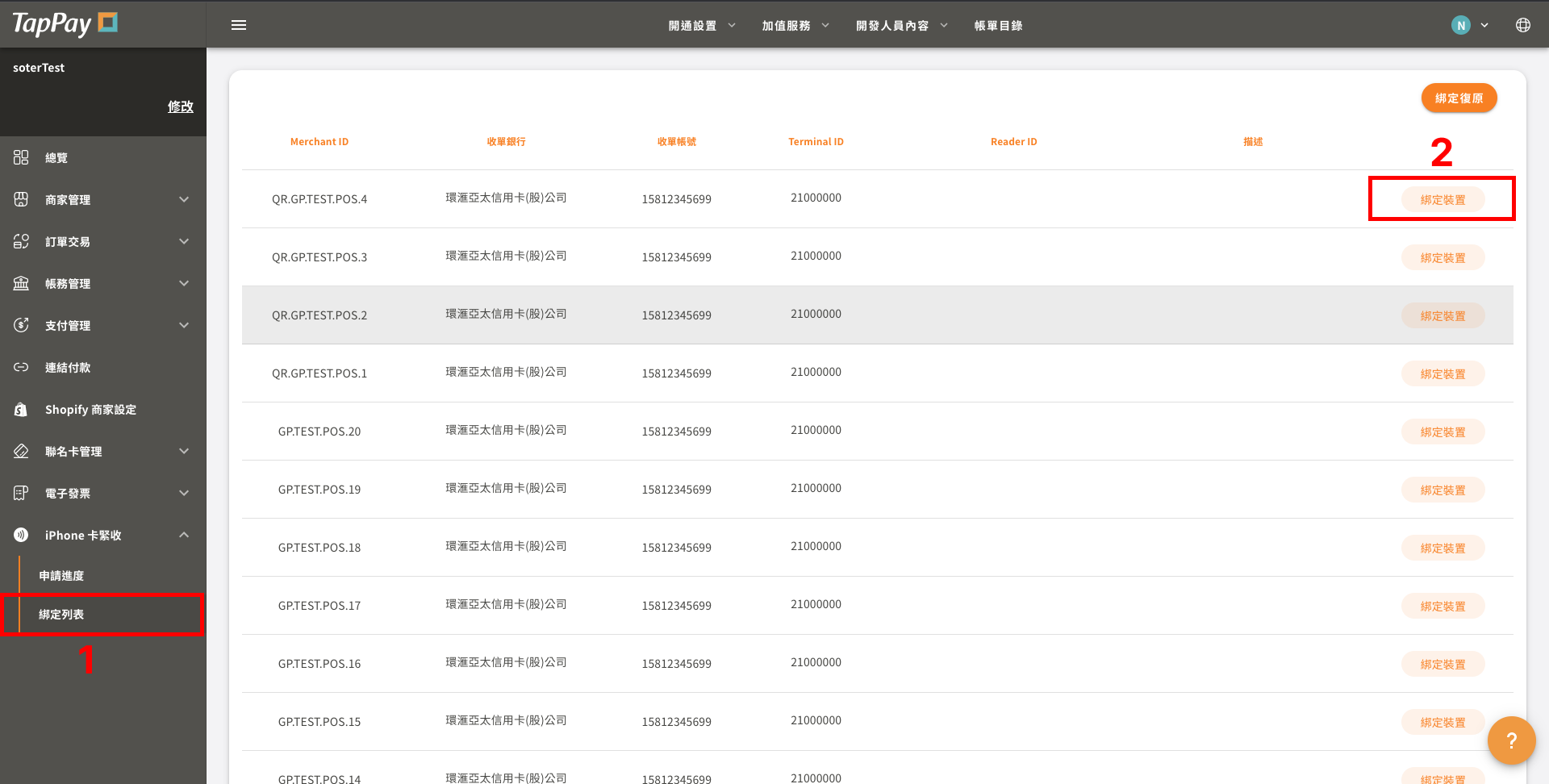Expand the 聯名卡管理 chevron
Image resolution: width=1549 pixels, height=784 pixels.
coord(184,451)
